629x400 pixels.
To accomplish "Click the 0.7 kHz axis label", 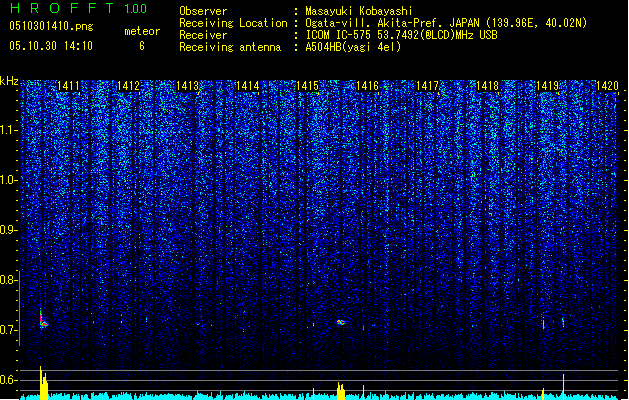I will click(x=8, y=330).
